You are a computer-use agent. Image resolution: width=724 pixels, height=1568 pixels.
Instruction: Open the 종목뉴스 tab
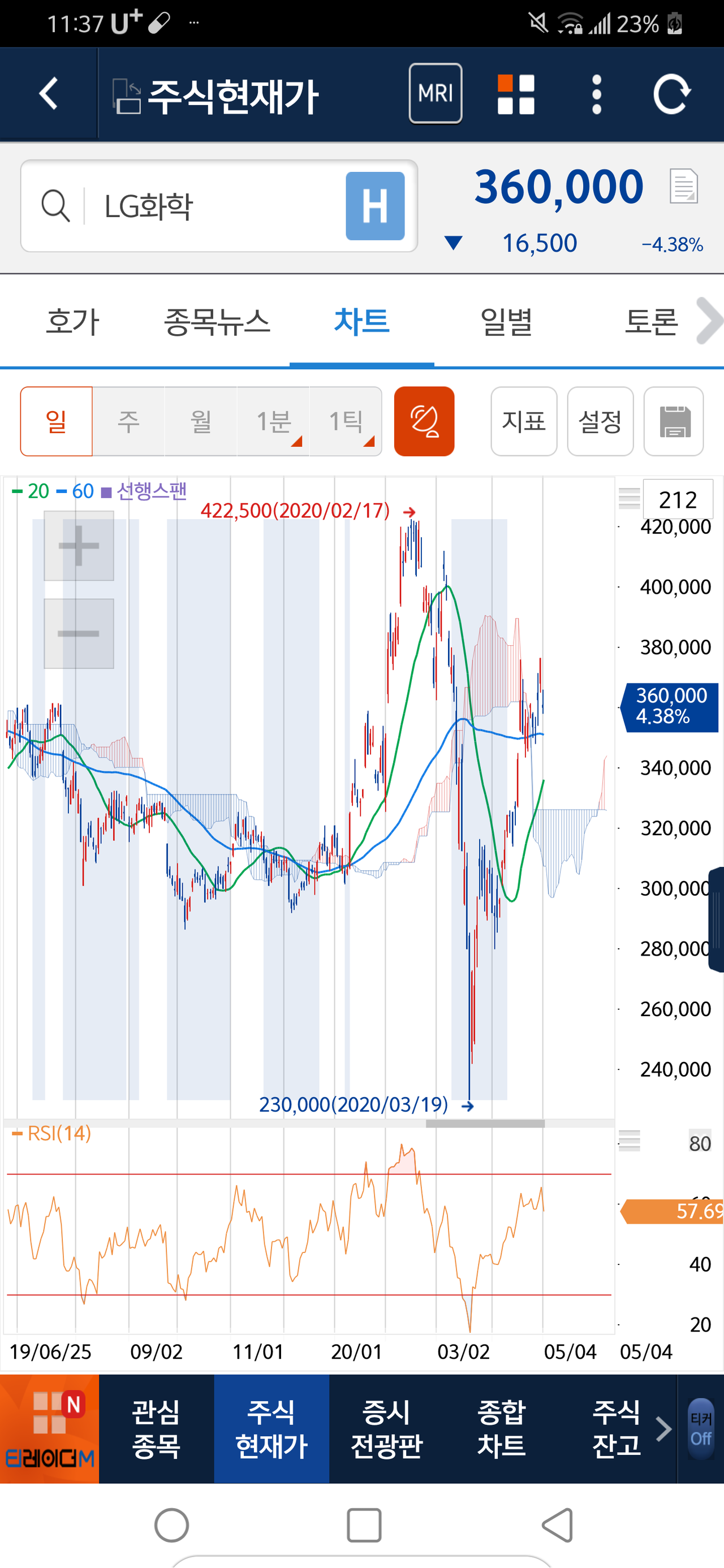(x=217, y=321)
